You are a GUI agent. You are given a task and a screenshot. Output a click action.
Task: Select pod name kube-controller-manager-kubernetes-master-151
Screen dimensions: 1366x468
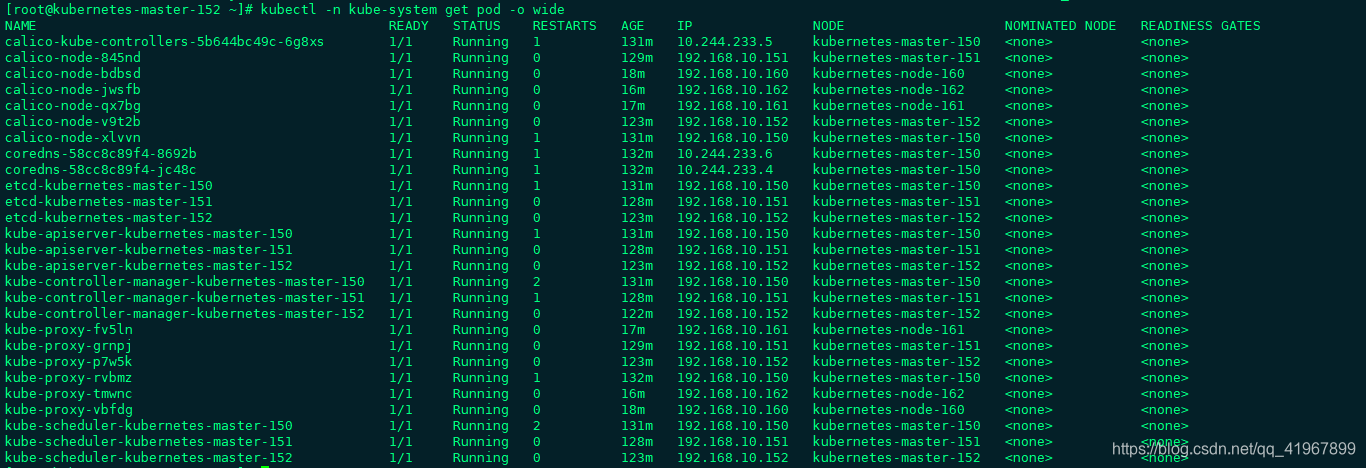click(185, 297)
